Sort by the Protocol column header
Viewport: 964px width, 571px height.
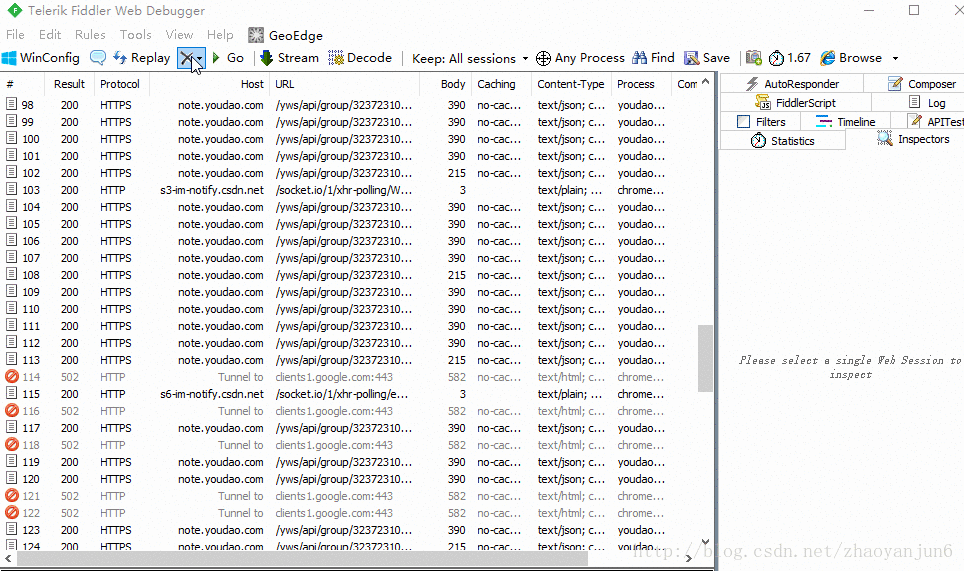pos(122,84)
